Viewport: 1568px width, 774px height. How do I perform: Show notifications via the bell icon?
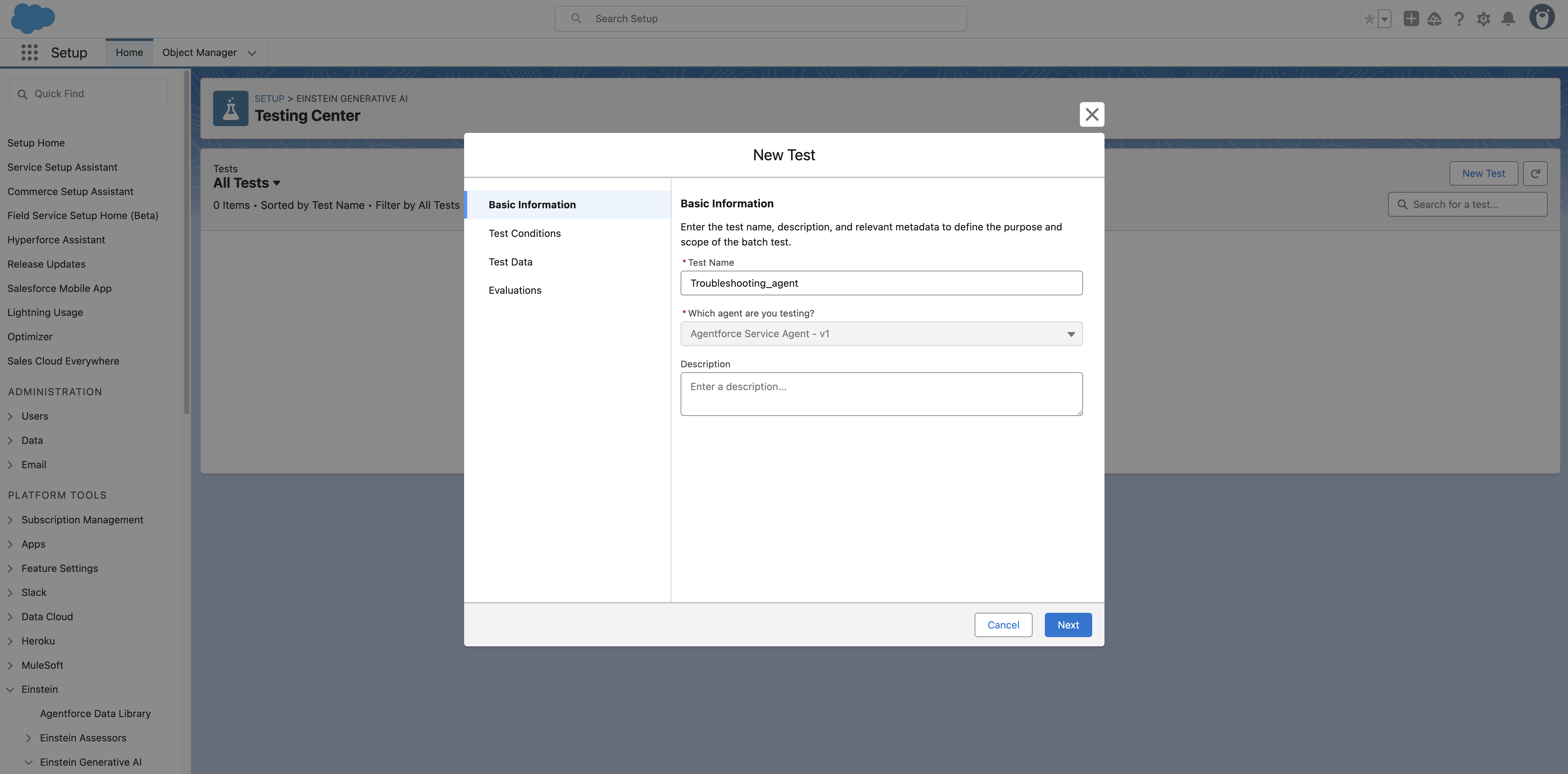point(1508,19)
